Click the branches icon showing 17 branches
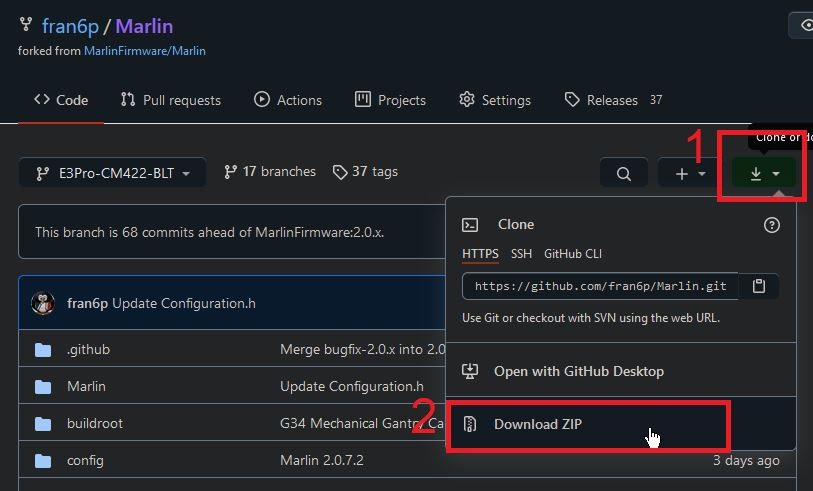813x491 pixels. click(x=230, y=172)
